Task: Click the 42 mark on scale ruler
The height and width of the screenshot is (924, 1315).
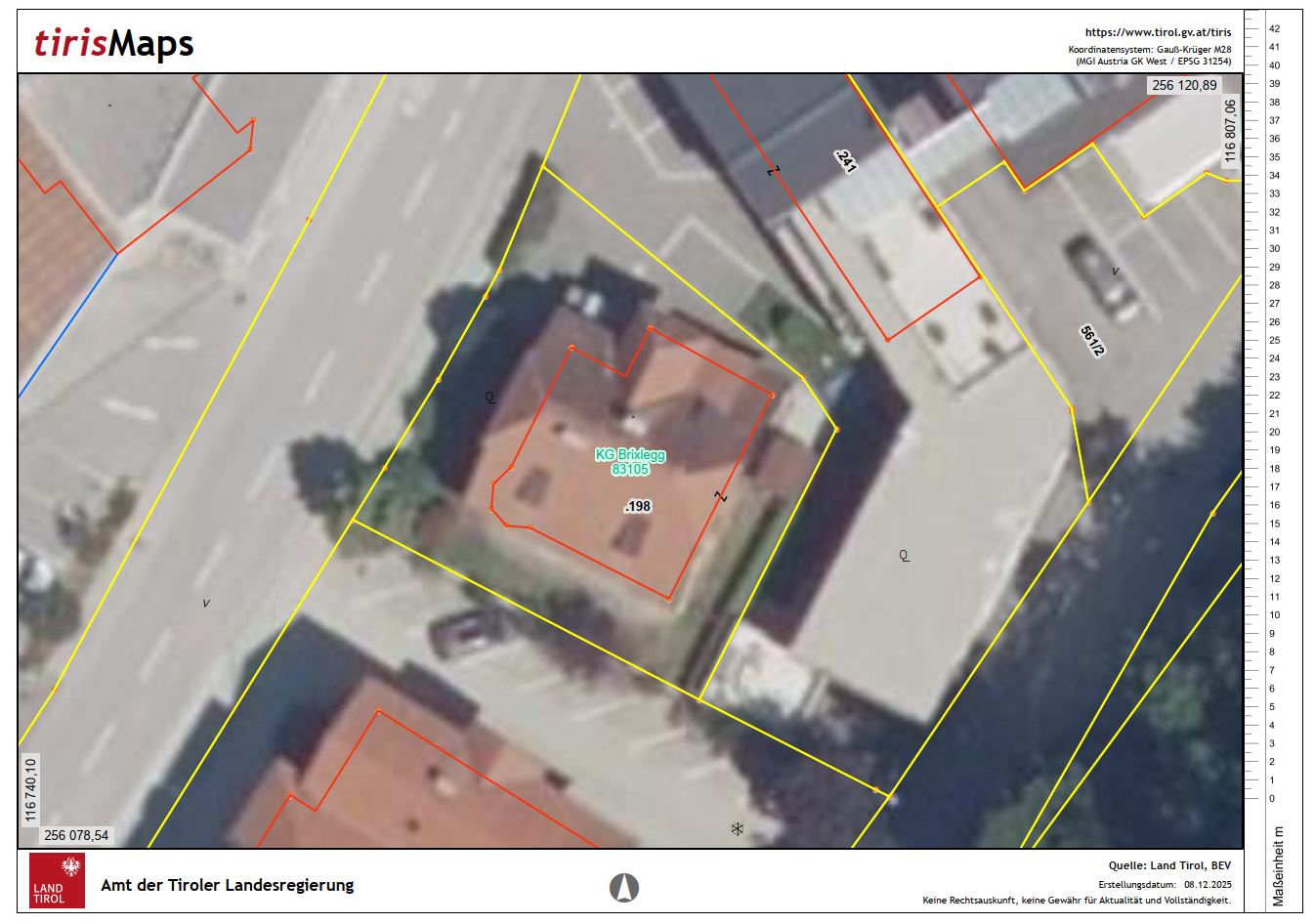Action: (x=1274, y=29)
